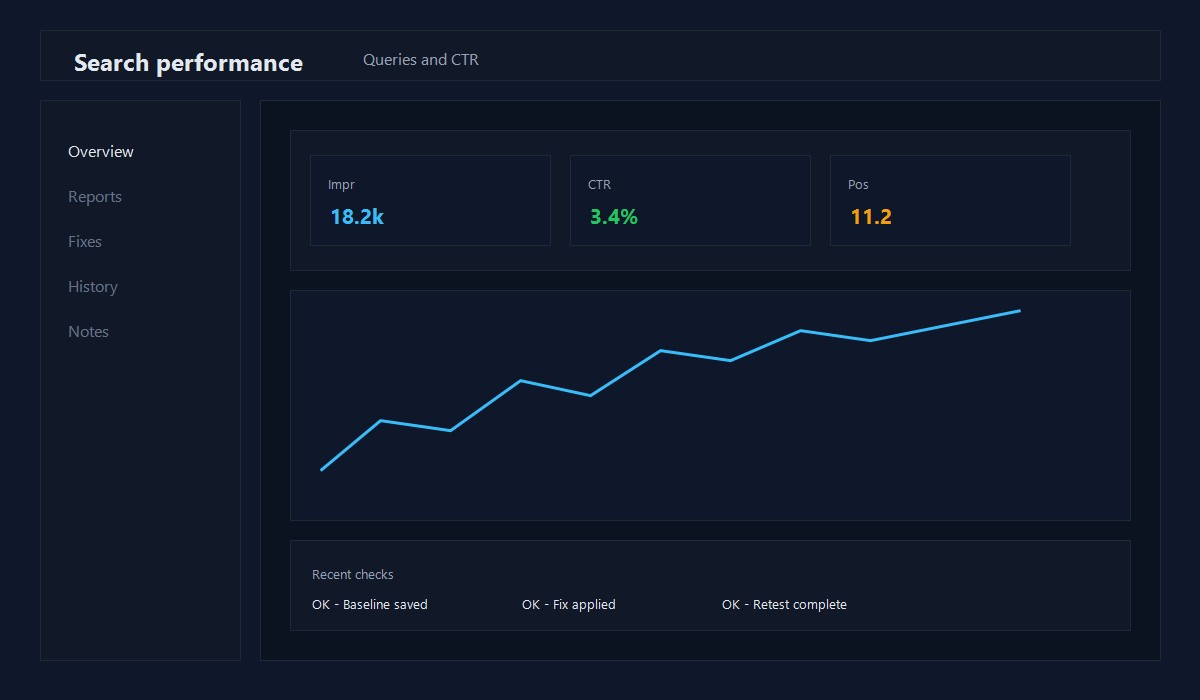
Task: Click the 3.4% CTR value
Action: (x=611, y=216)
